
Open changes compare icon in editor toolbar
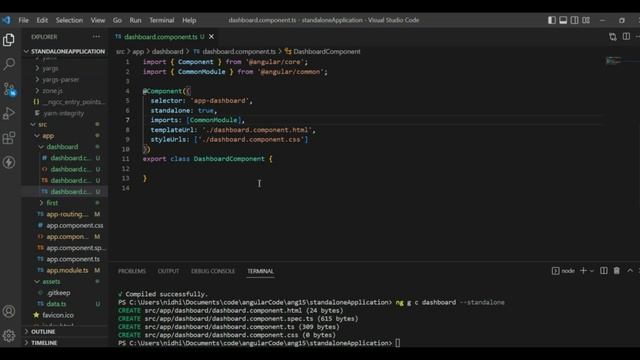[x=613, y=37]
